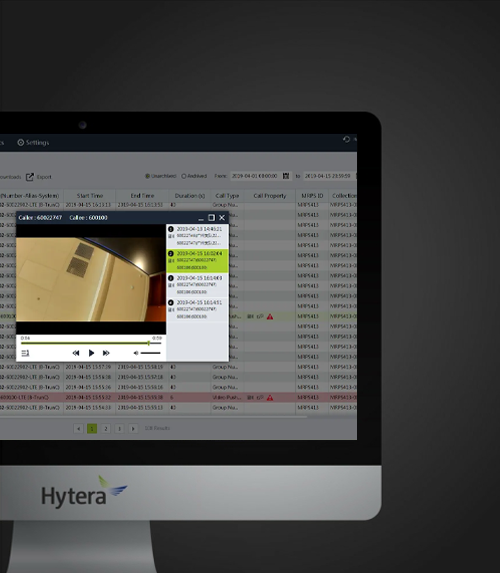Adjust the player volume slider
This screenshot has width=500, height=573.
pos(151,353)
